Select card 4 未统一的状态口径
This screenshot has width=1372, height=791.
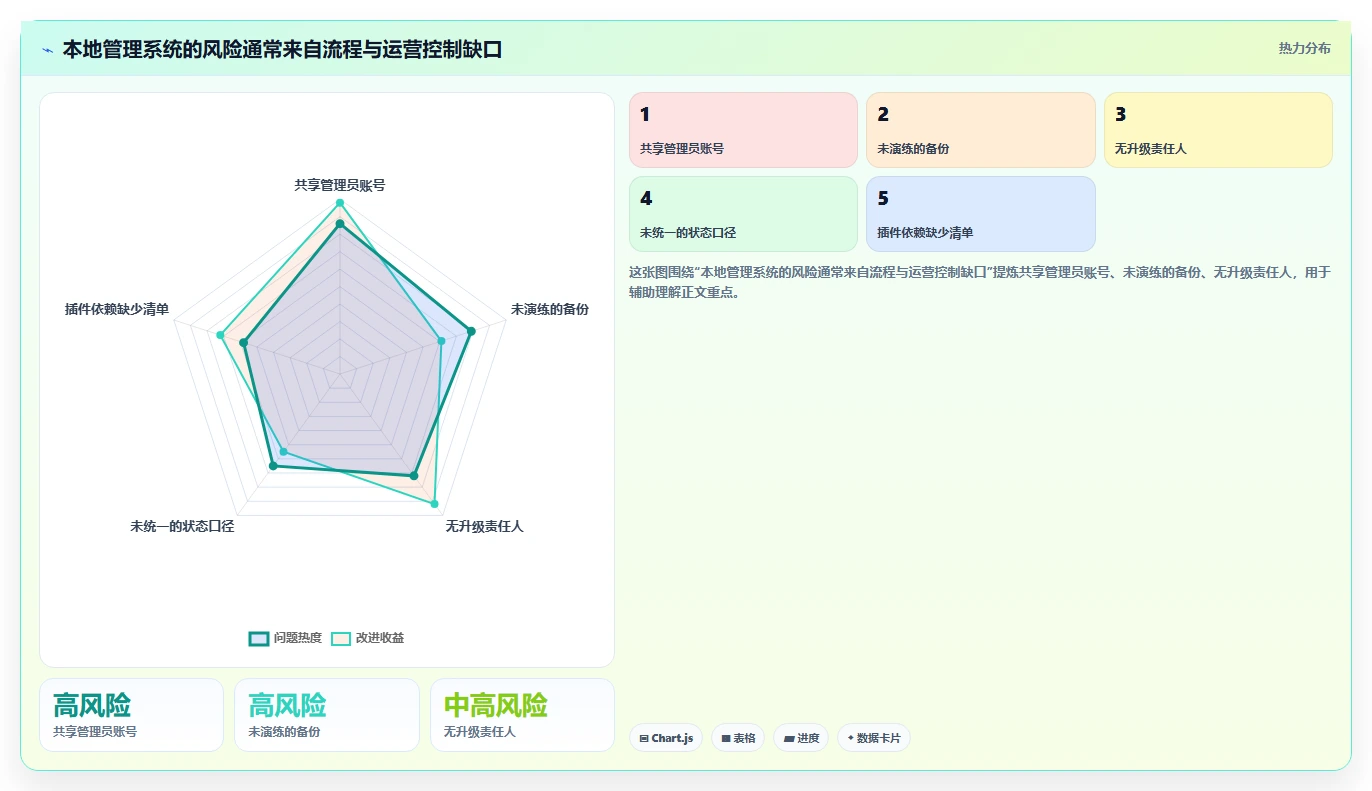[743, 214]
